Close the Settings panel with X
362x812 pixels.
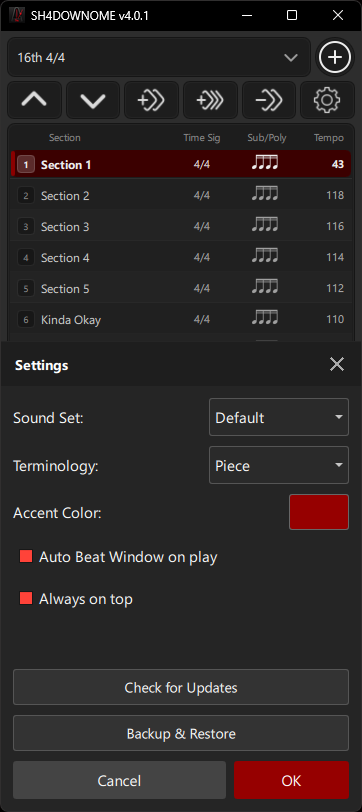[337, 365]
